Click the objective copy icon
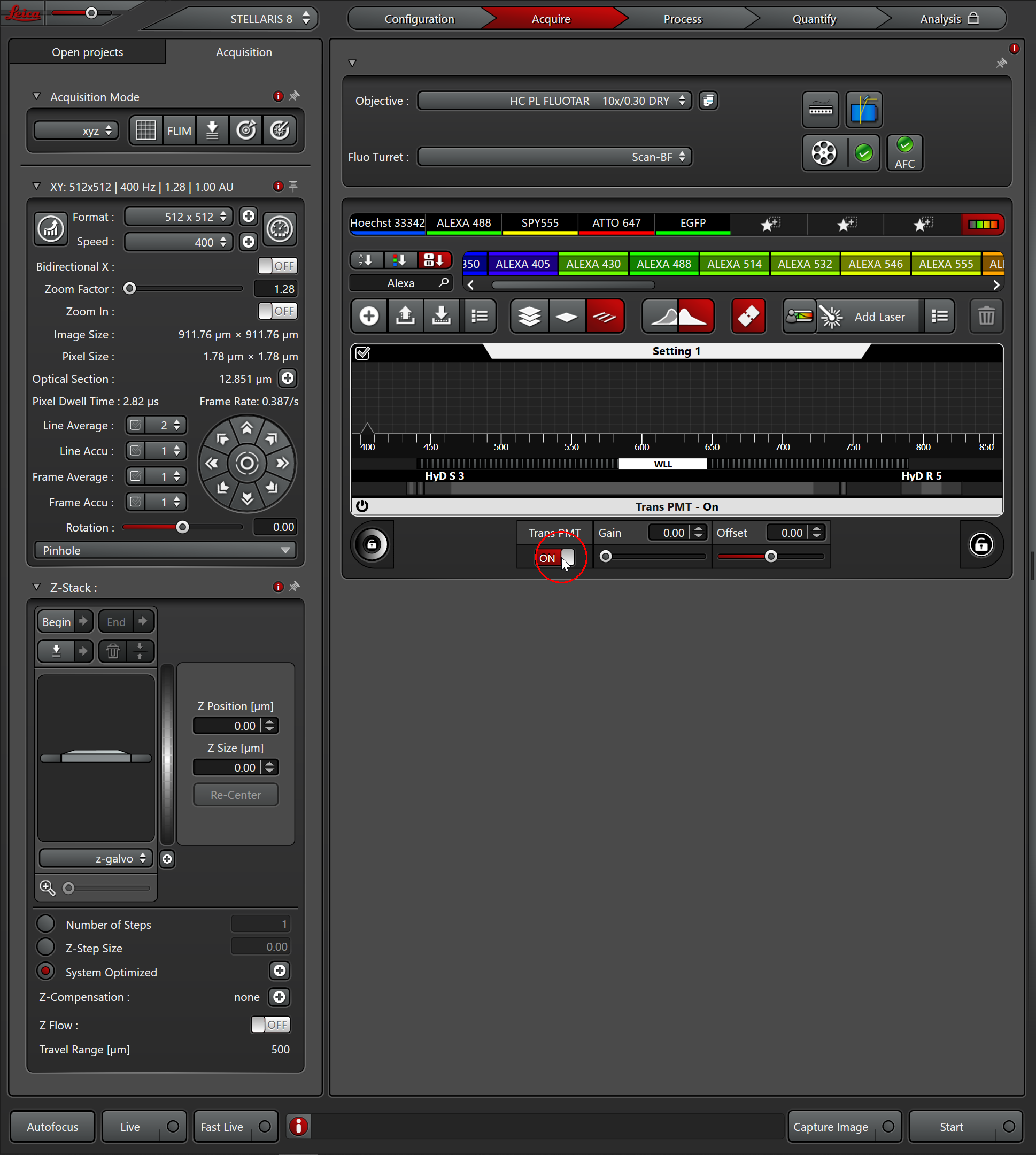The height and width of the screenshot is (1155, 1036). coord(708,101)
